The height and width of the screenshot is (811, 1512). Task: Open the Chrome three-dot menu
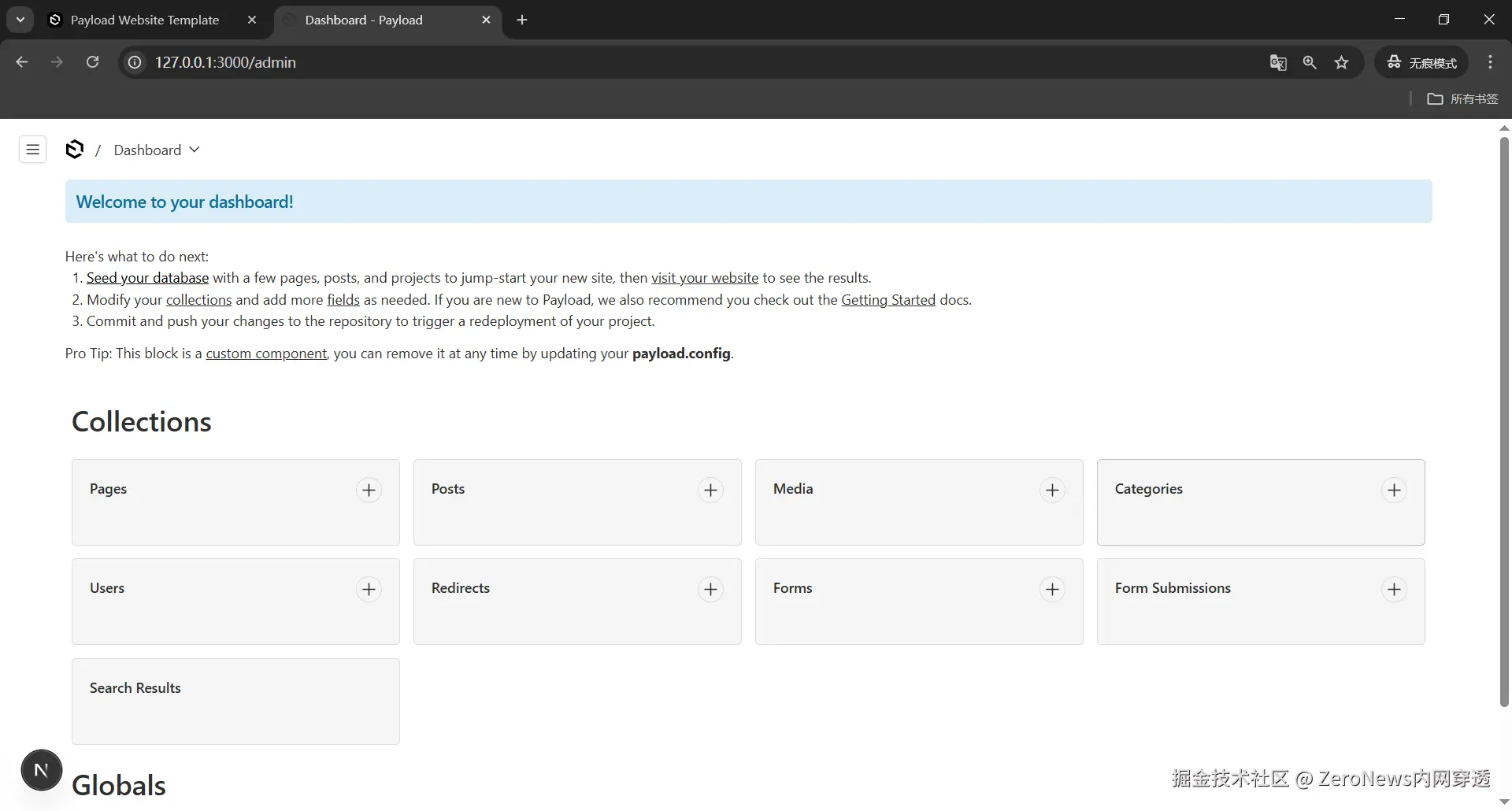1490,62
